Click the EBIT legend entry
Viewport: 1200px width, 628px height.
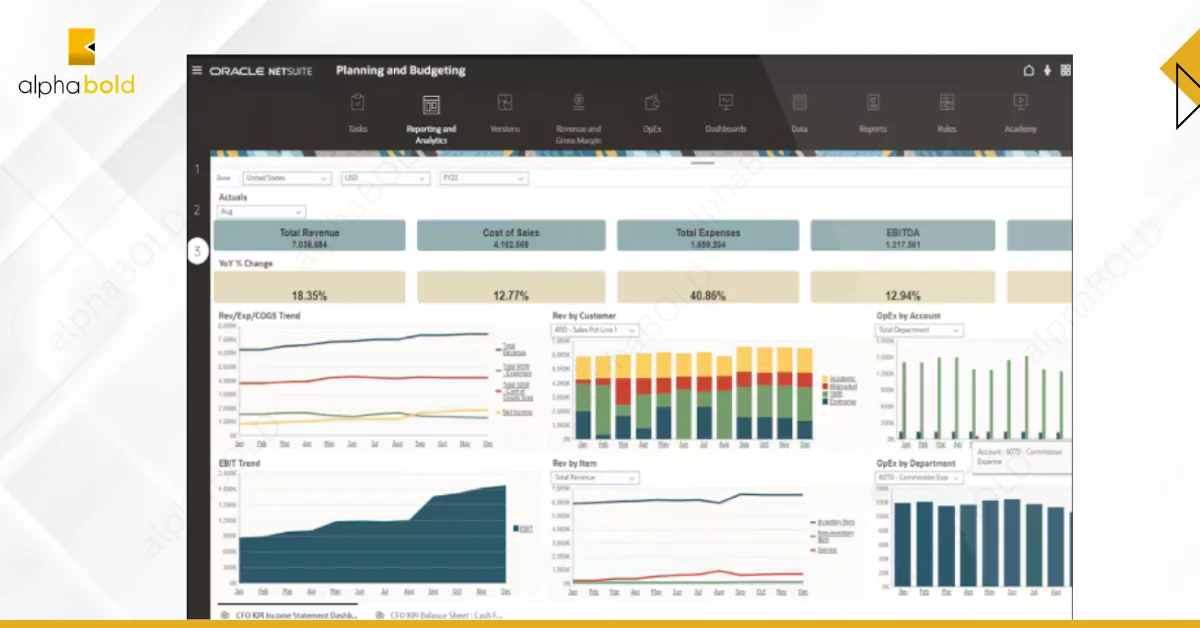coord(524,528)
